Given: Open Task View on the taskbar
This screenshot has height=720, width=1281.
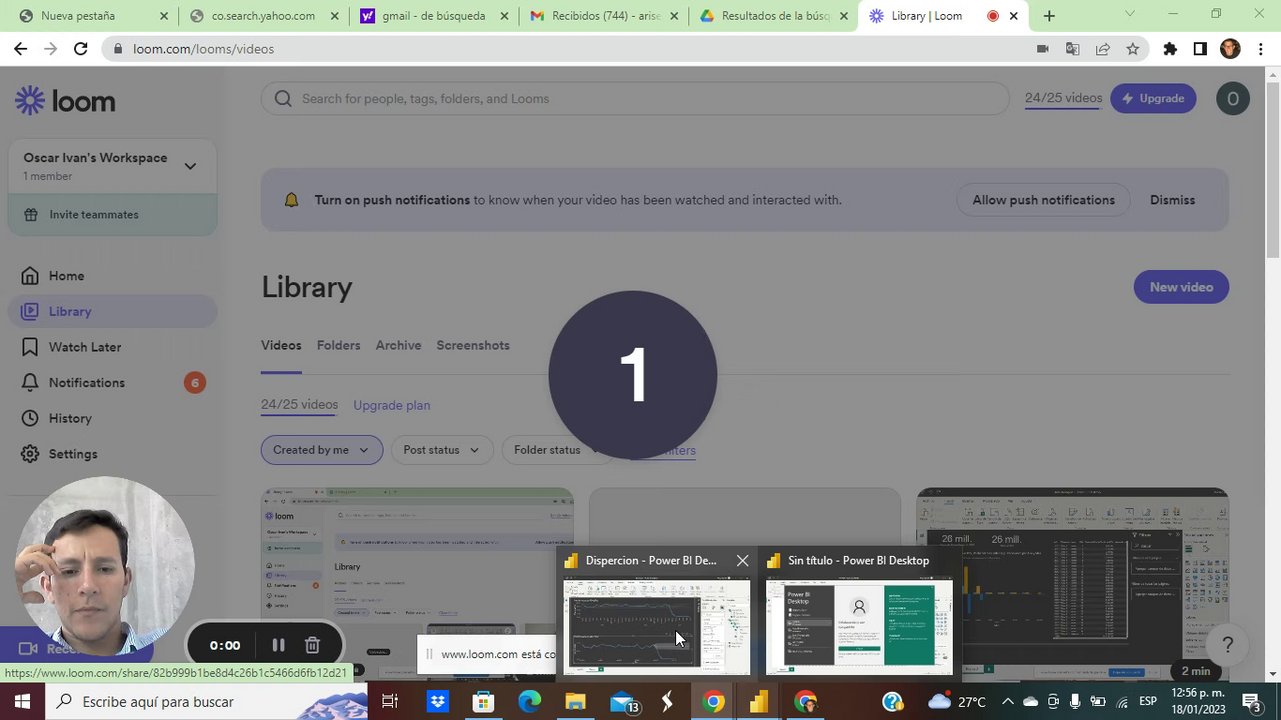Looking at the screenshot, I should pyautogui.click(x=390, y=702).
